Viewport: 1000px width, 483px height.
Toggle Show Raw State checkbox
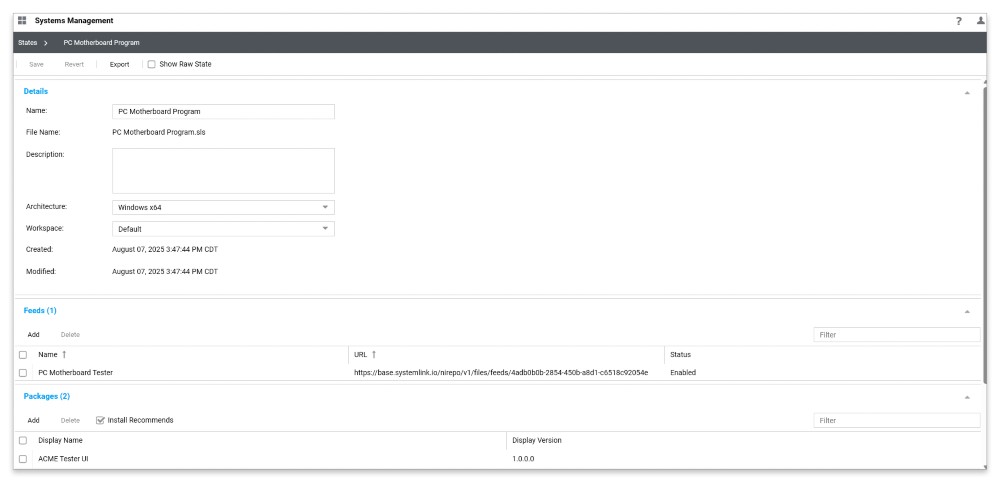(x=152, y=64)
